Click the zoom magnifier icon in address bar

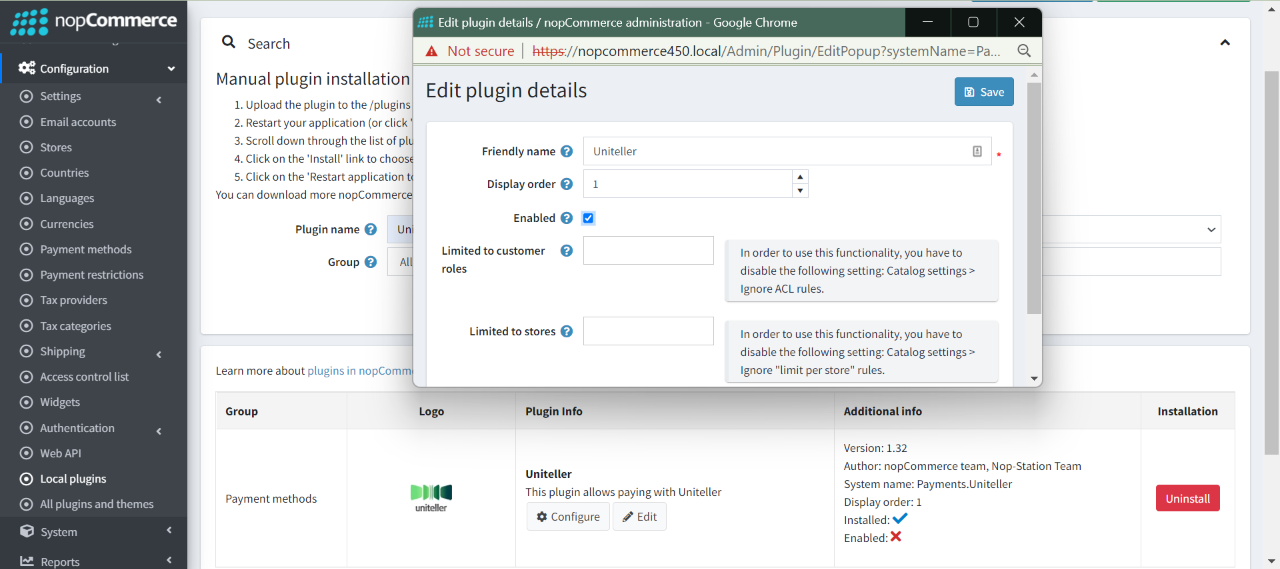1024,51
